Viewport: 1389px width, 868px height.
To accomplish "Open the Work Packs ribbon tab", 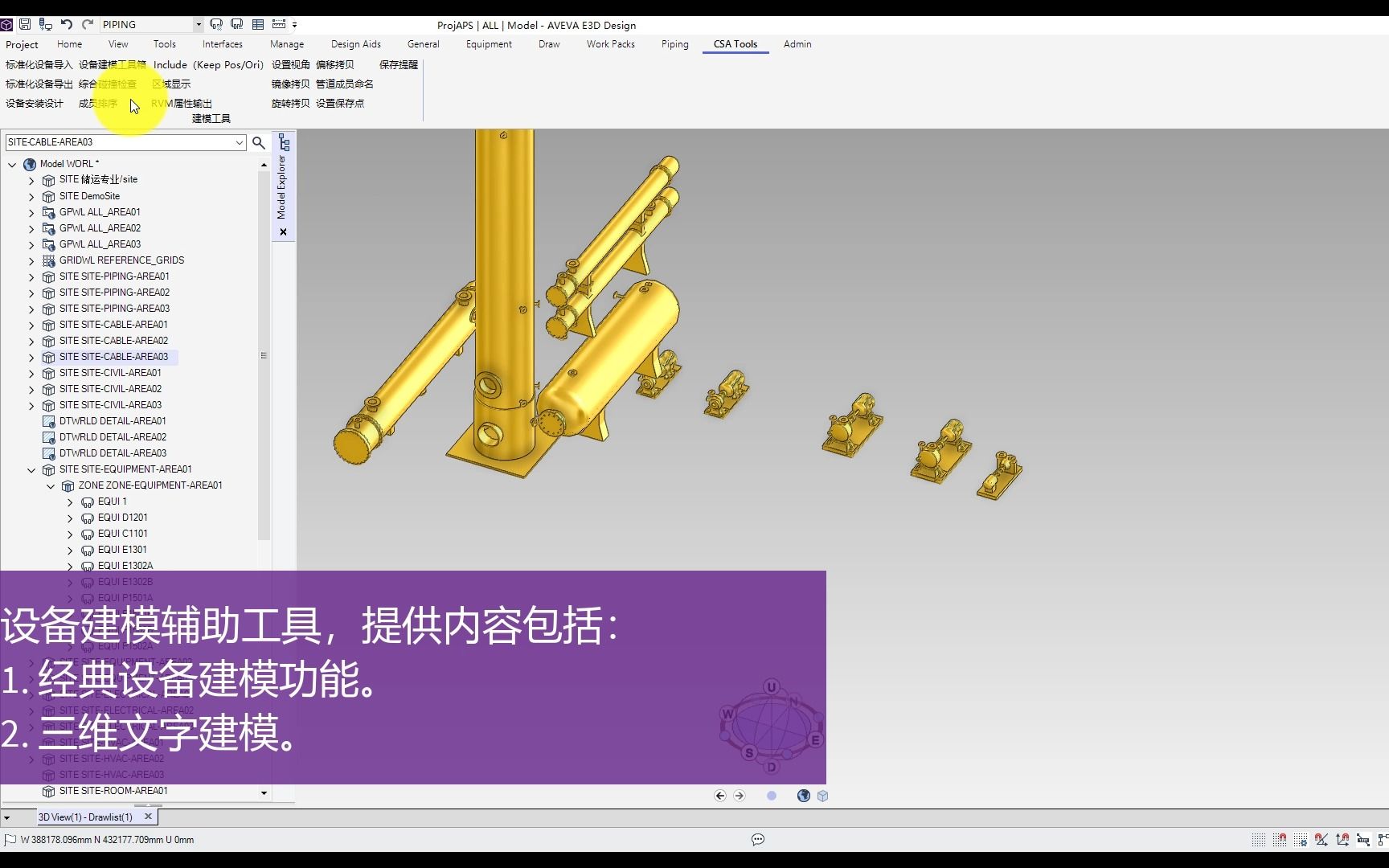I will pos(610,44).
